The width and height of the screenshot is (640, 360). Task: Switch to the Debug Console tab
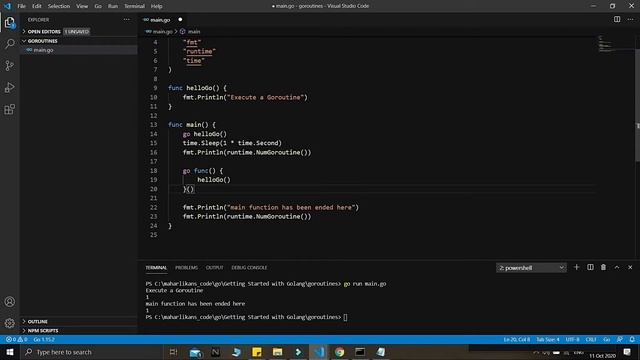(x=249, y=267)
